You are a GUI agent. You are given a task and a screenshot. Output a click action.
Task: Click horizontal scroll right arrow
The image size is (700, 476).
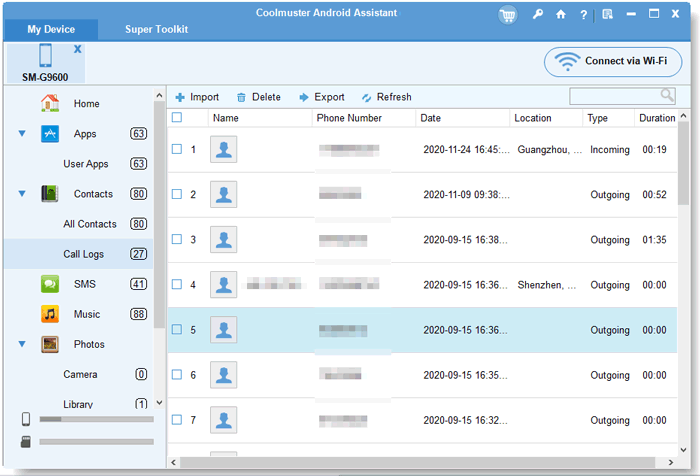point(671,463)
